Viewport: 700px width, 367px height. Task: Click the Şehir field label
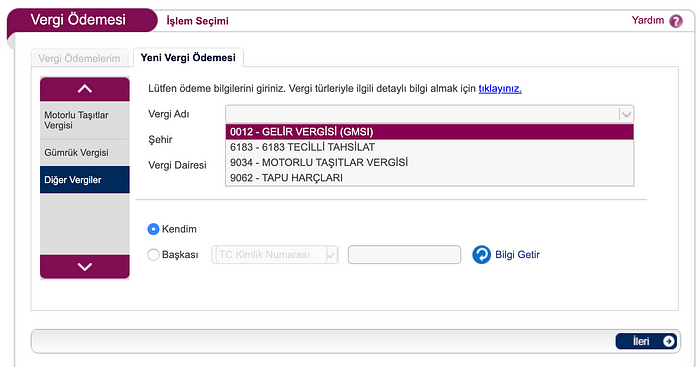point(160,139)
